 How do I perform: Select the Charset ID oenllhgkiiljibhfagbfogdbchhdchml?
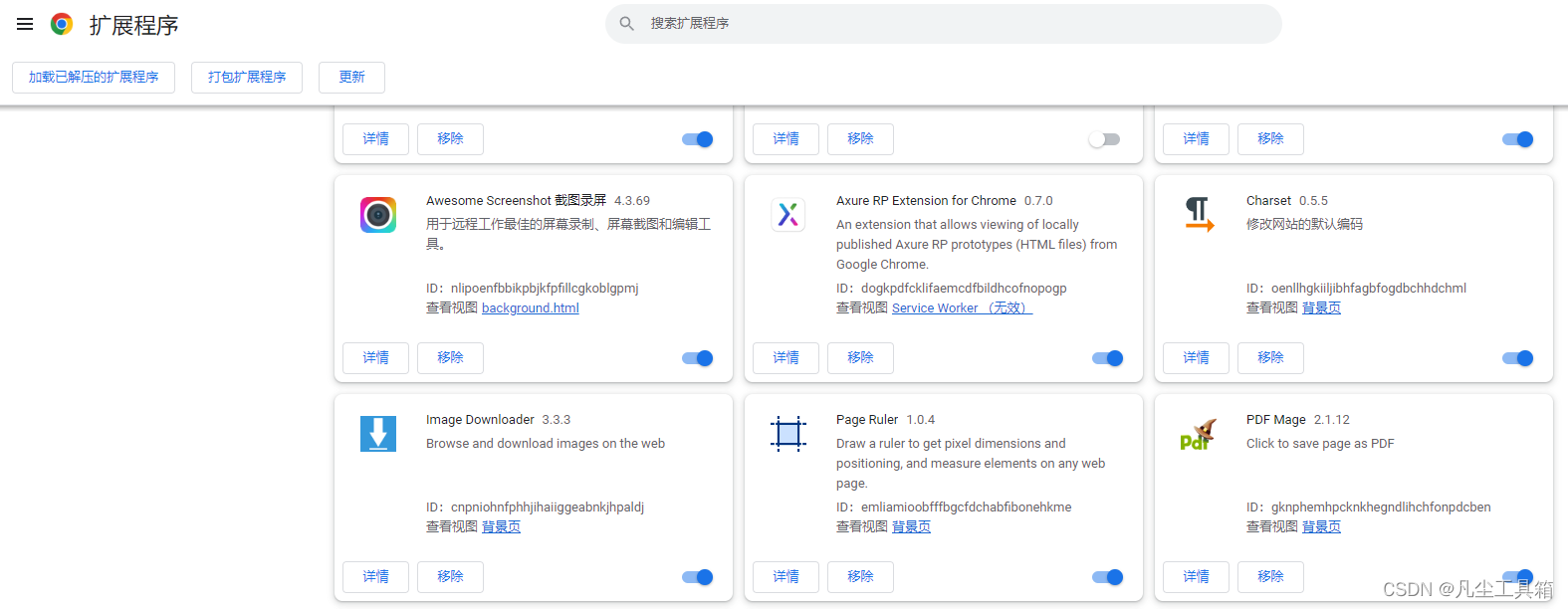click(x=1369, y=289)
